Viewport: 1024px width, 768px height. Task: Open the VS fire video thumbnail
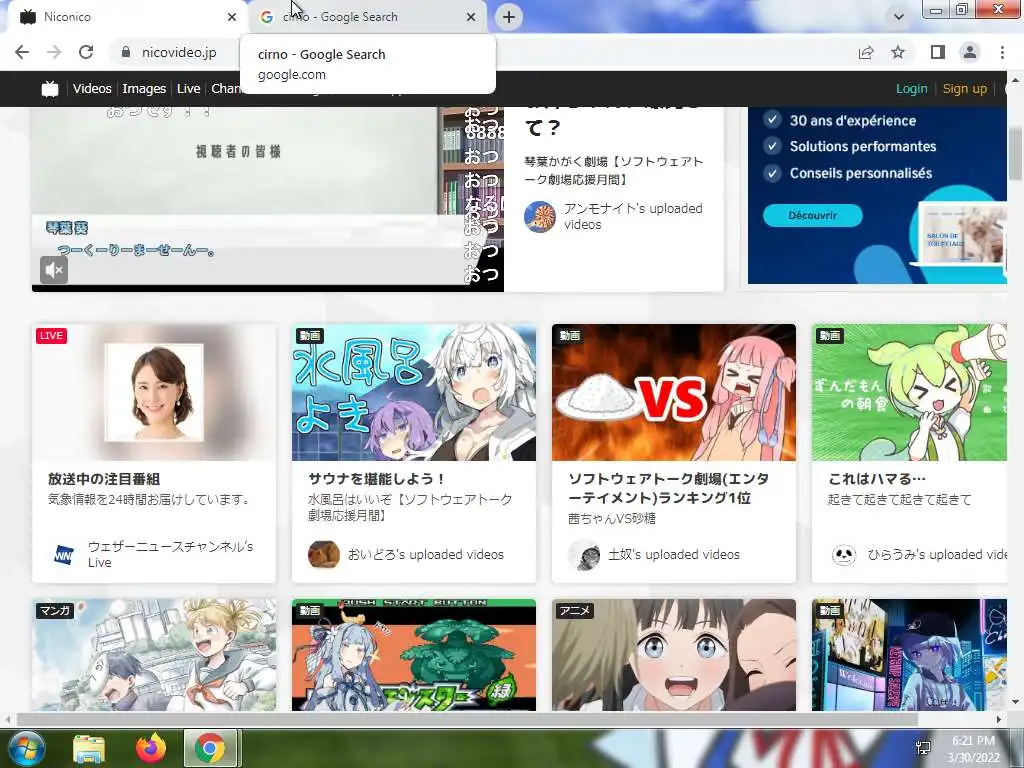(x=674, y=392)
